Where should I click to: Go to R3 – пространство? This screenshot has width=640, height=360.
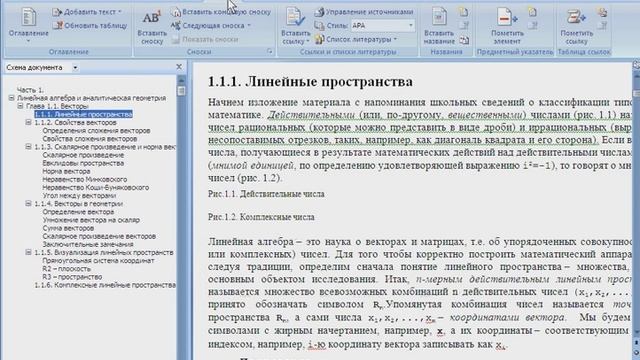coord(72,277)
